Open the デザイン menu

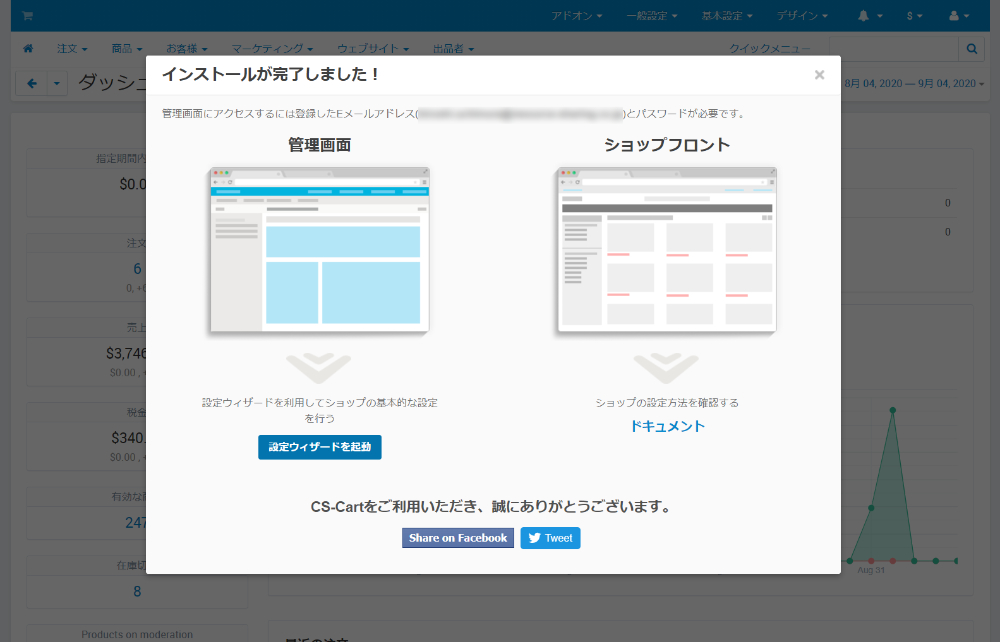802,16
